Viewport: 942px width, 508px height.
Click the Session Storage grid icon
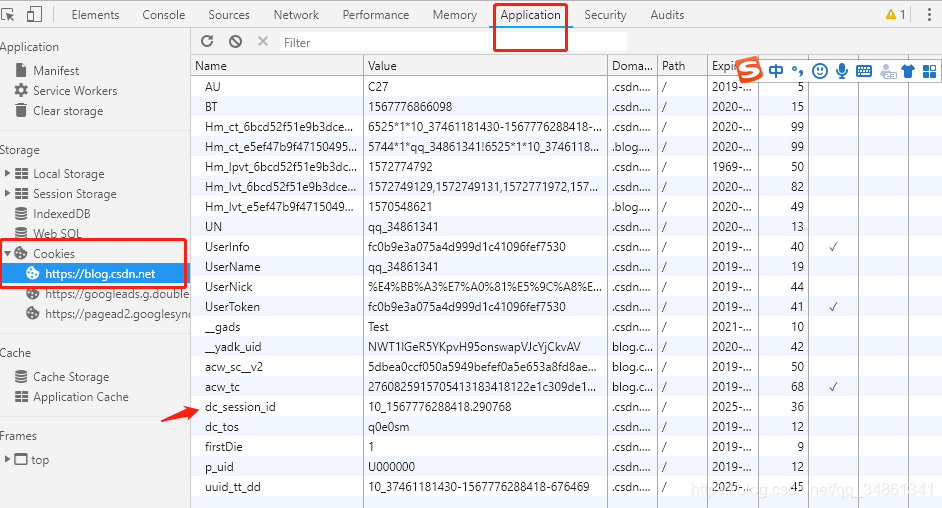tap(22, 193)
